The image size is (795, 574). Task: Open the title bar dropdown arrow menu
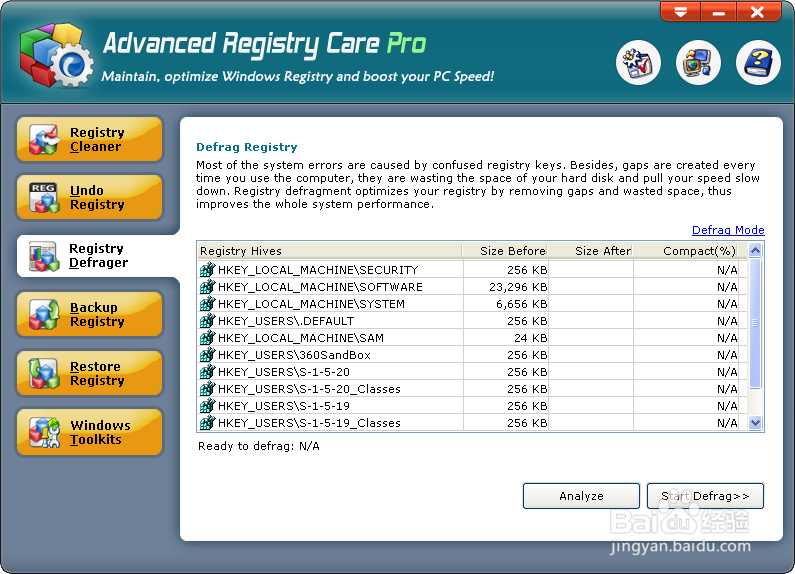coord(680,12)
